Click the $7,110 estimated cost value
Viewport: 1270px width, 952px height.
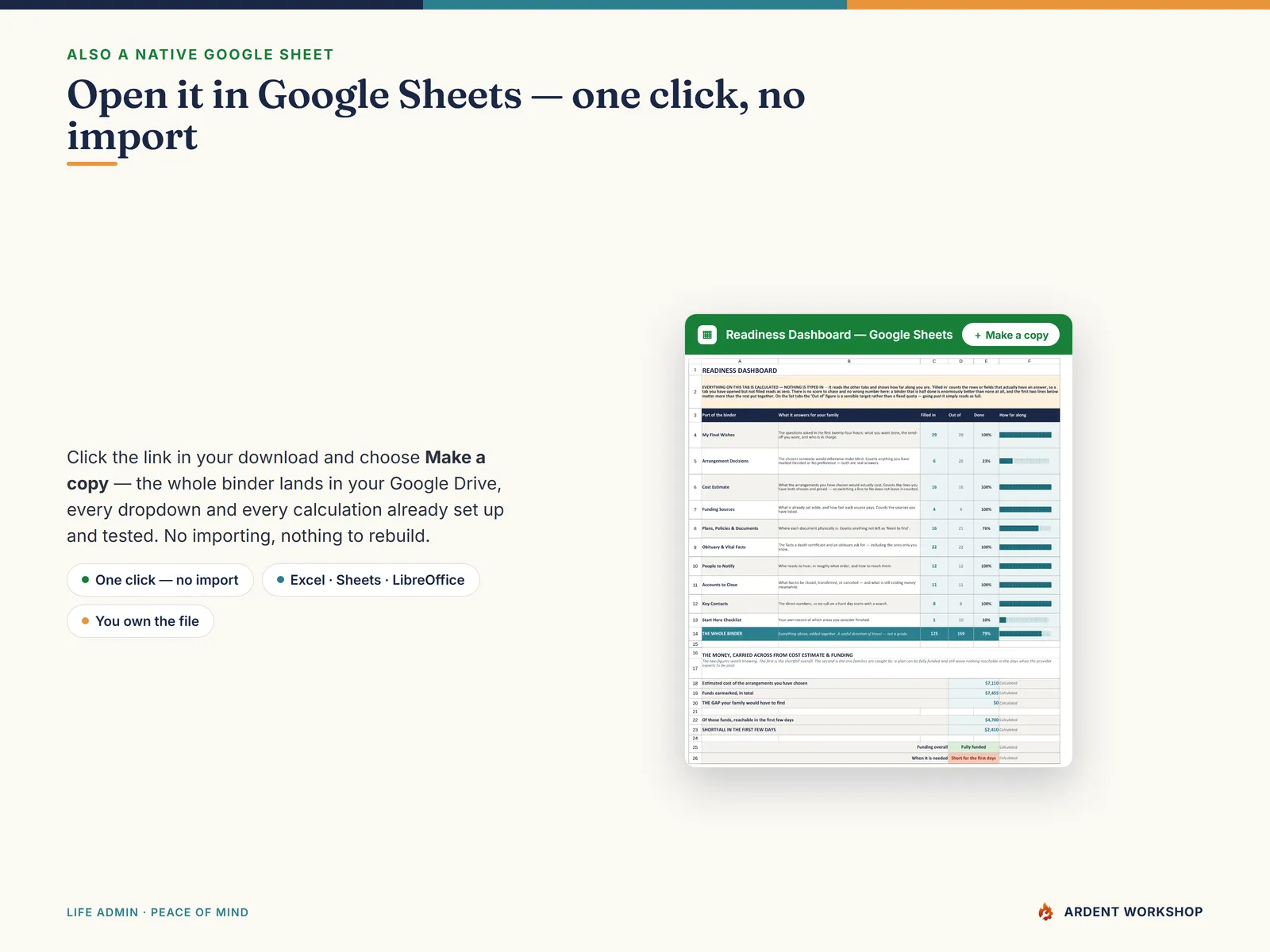(991, 683)
